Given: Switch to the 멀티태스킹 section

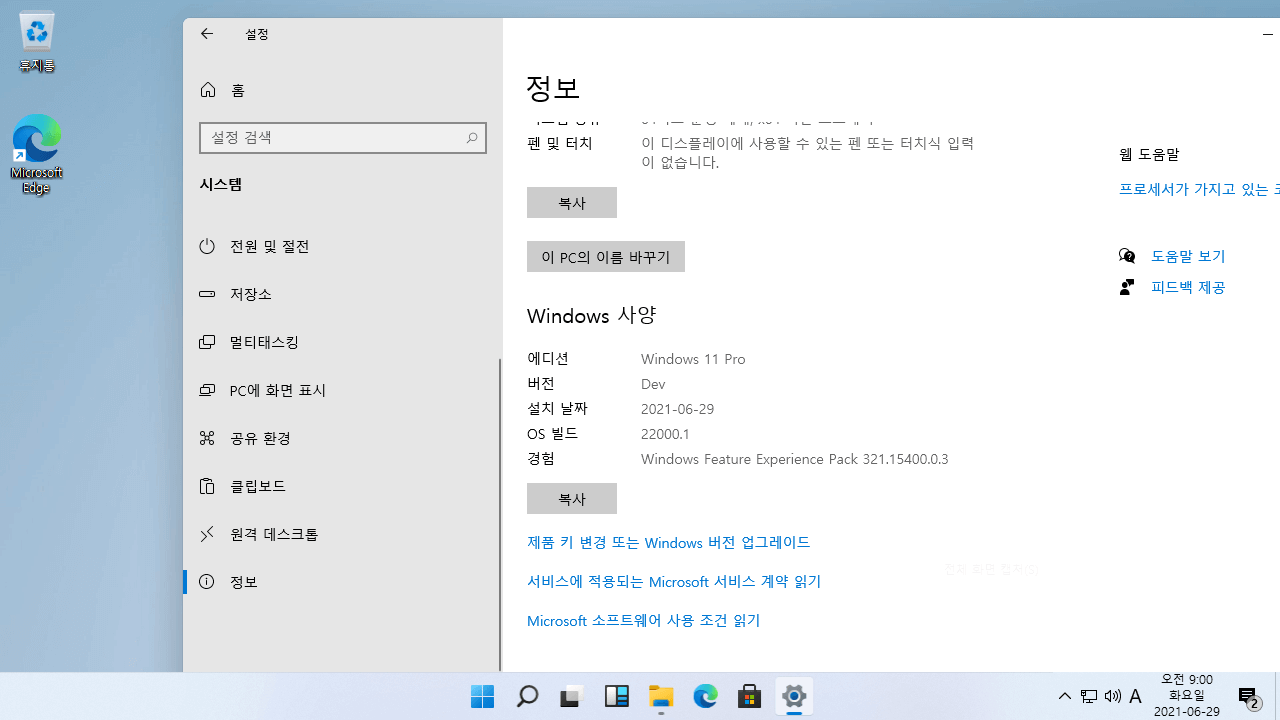Looking at the screenshot, I should click(x=342, y=342).
